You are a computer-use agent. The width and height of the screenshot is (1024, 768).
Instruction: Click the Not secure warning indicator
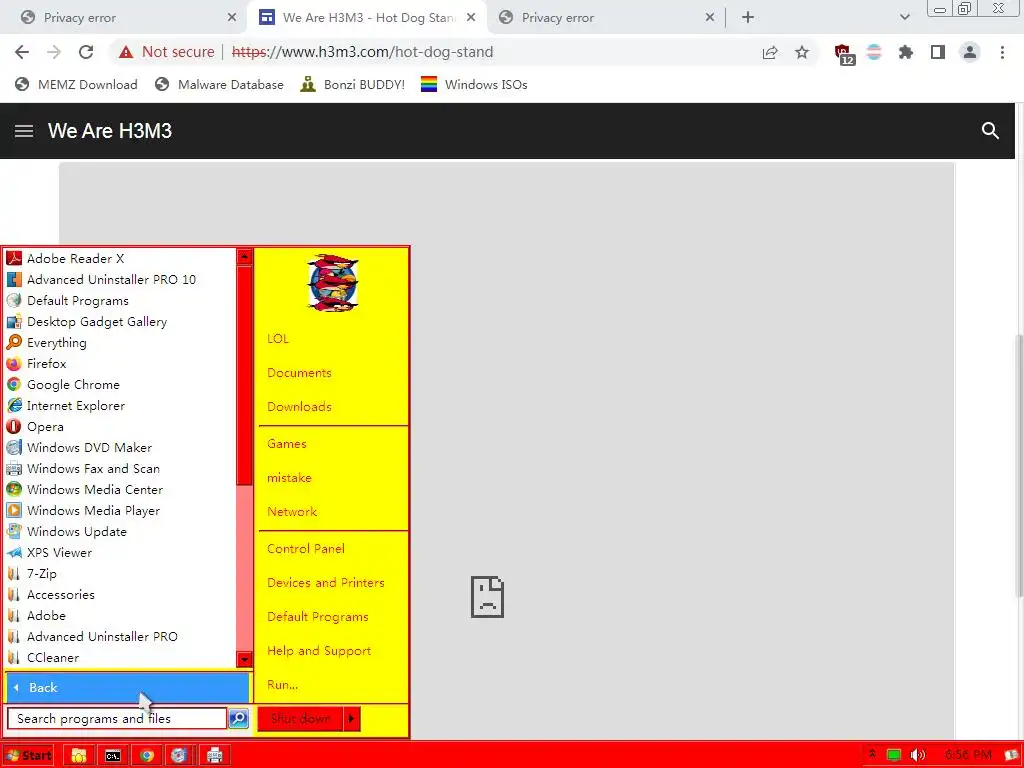coord(167,52)
